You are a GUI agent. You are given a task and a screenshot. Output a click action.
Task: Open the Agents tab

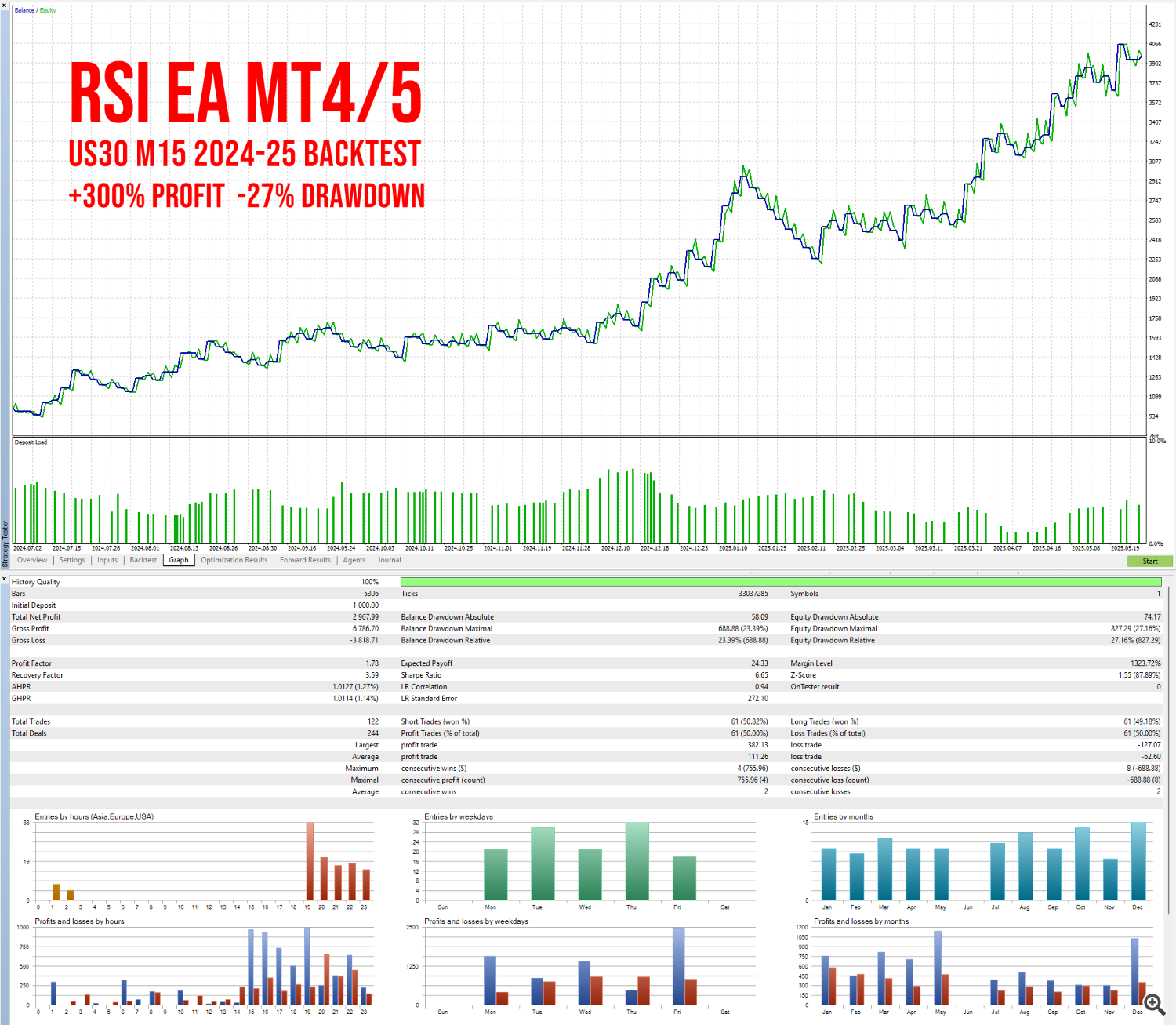pos(354,560)
